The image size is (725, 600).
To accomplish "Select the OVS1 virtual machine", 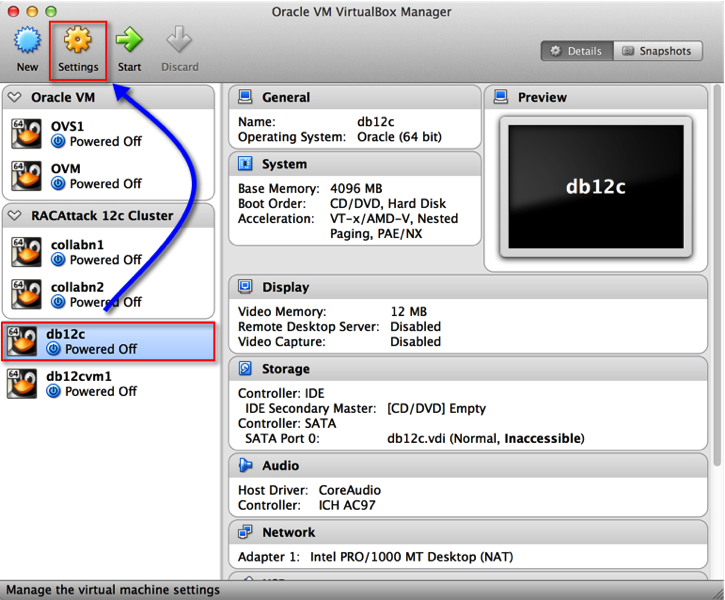I will point(108,134).
